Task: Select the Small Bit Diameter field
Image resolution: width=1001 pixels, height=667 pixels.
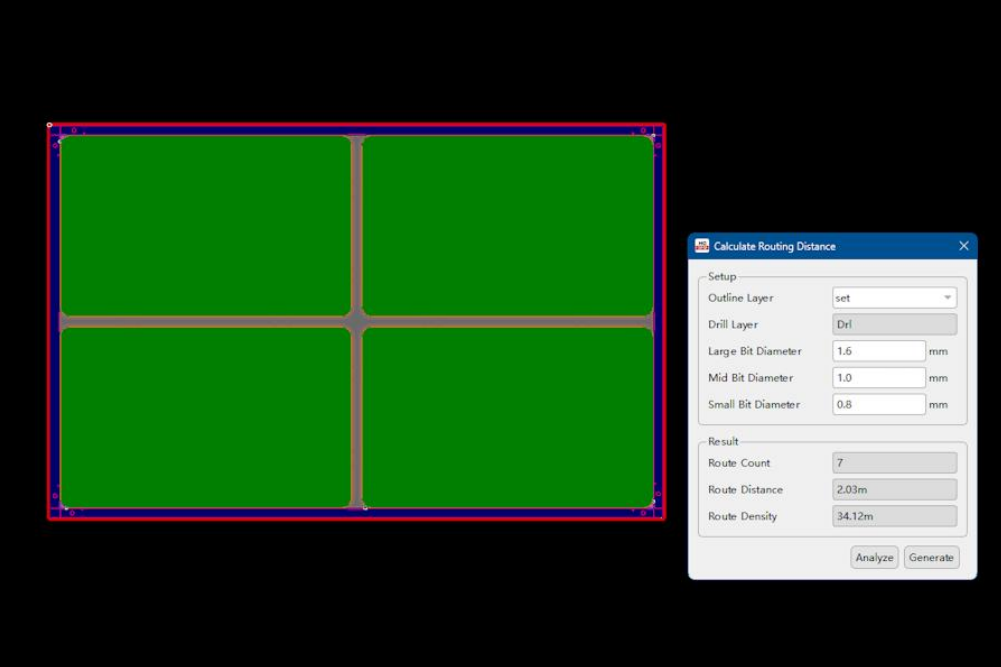Action: coord(878,405)
